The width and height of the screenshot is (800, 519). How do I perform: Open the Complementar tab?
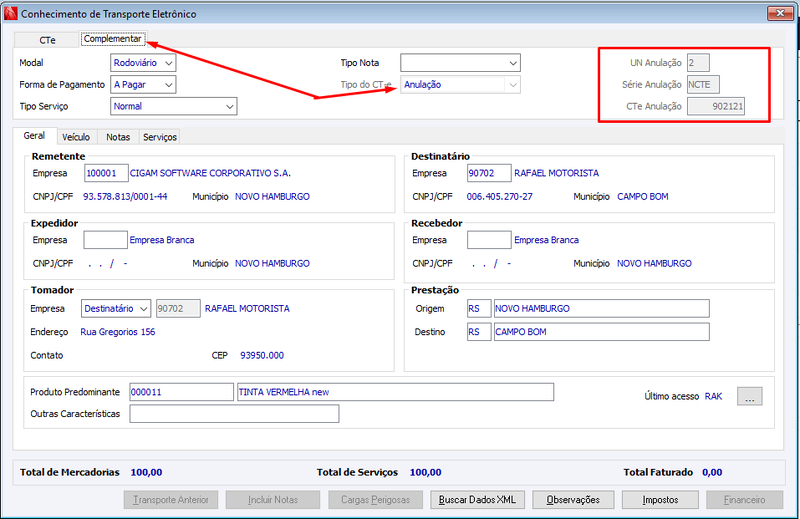(112, 39)
